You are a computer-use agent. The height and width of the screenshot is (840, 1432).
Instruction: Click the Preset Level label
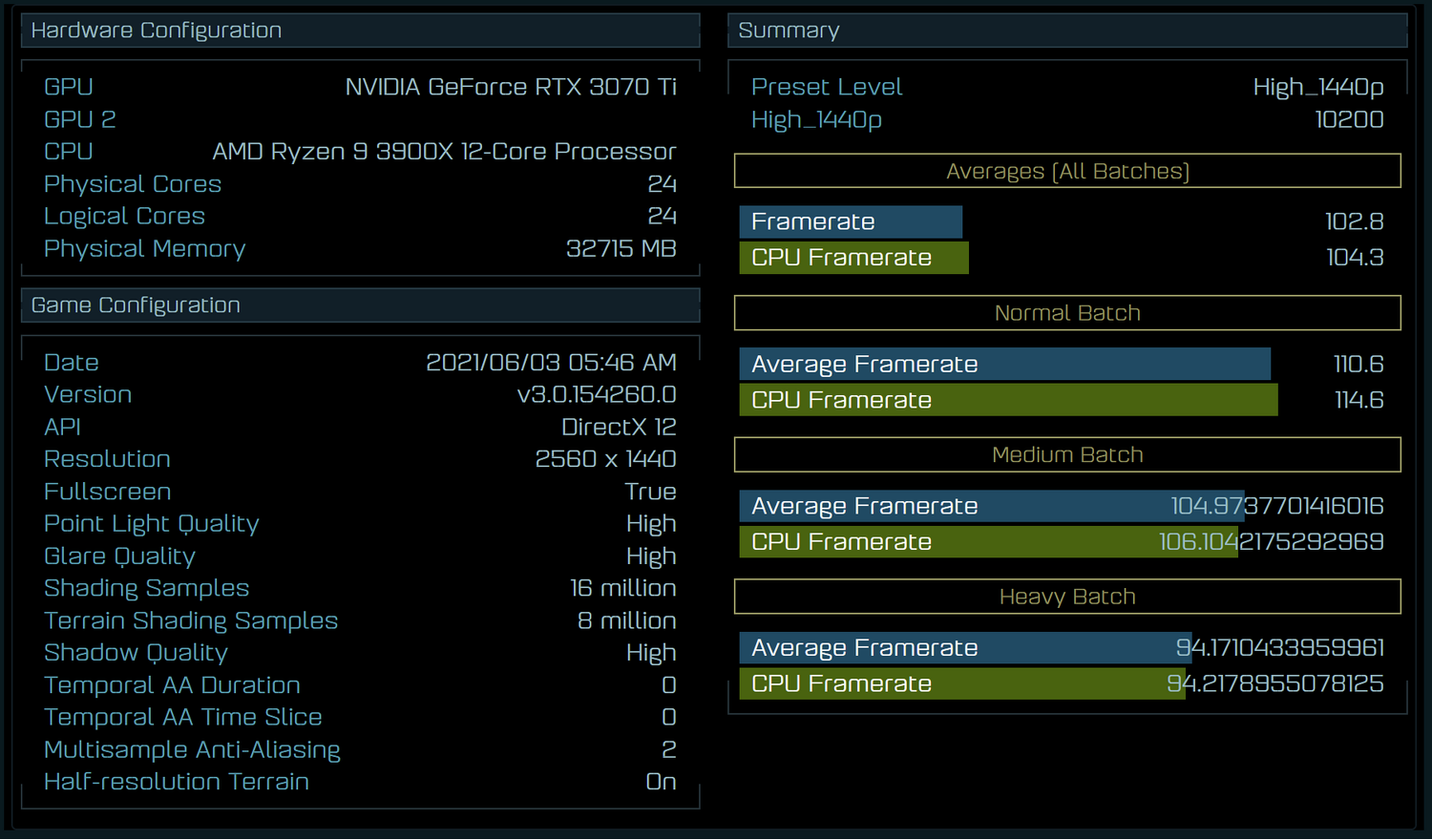(x=827, y=87)
